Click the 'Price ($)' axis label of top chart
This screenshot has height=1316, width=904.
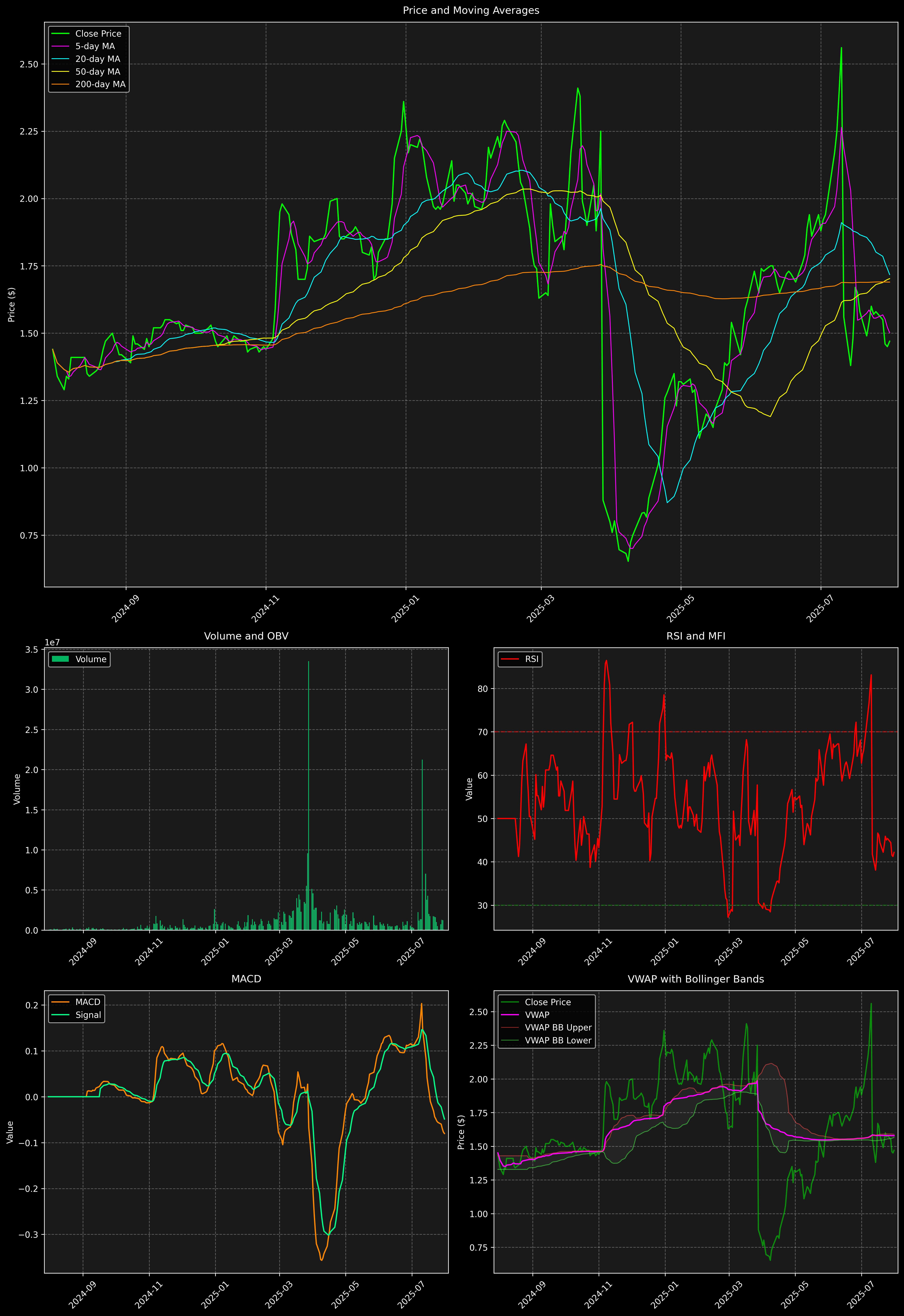[x=11, y=305]
